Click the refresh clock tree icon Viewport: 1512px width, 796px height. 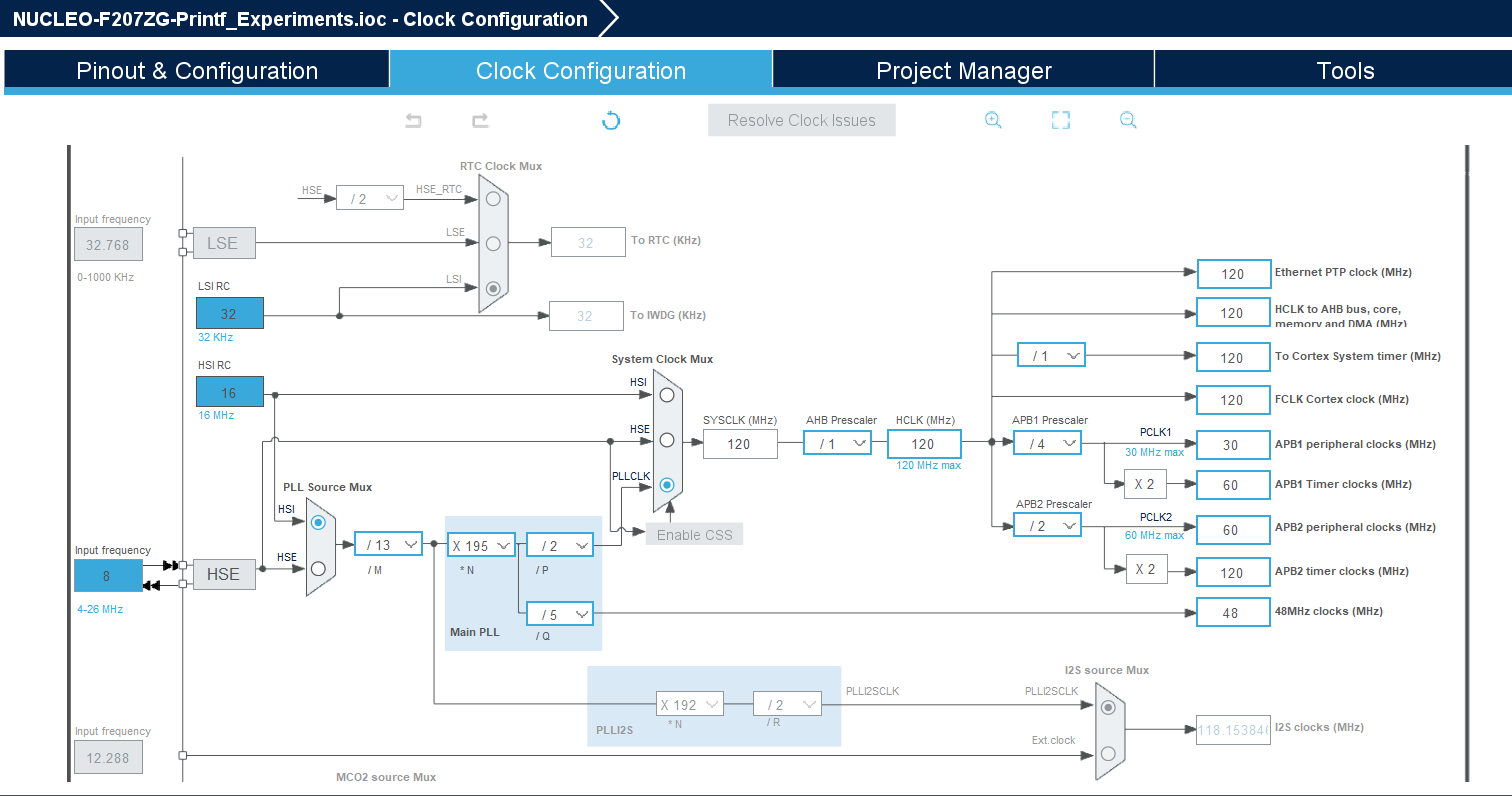coord(611,121)
